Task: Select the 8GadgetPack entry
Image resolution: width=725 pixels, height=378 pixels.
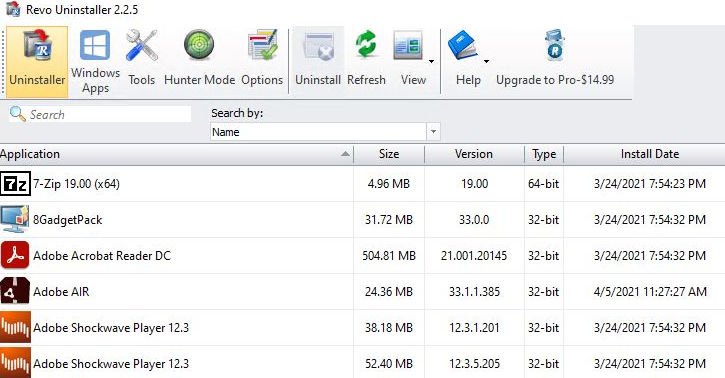Action: click(x=362, y=219)
